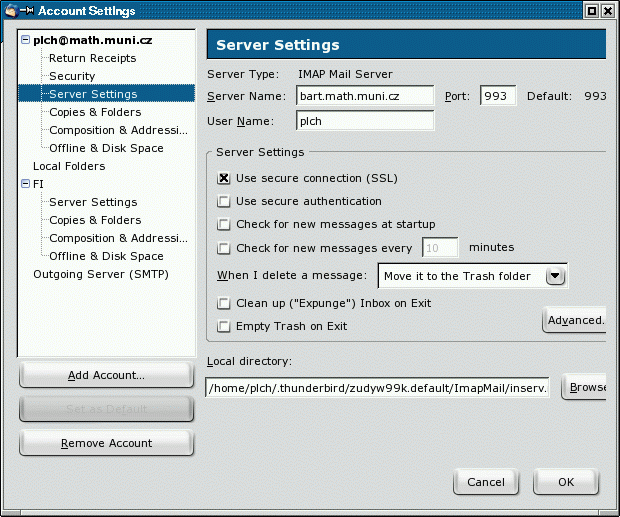Open Copies & Folders under plch@math.muni.cz
Screen dimensions: 620x517
pyautogui.click(x=95, y=112)
